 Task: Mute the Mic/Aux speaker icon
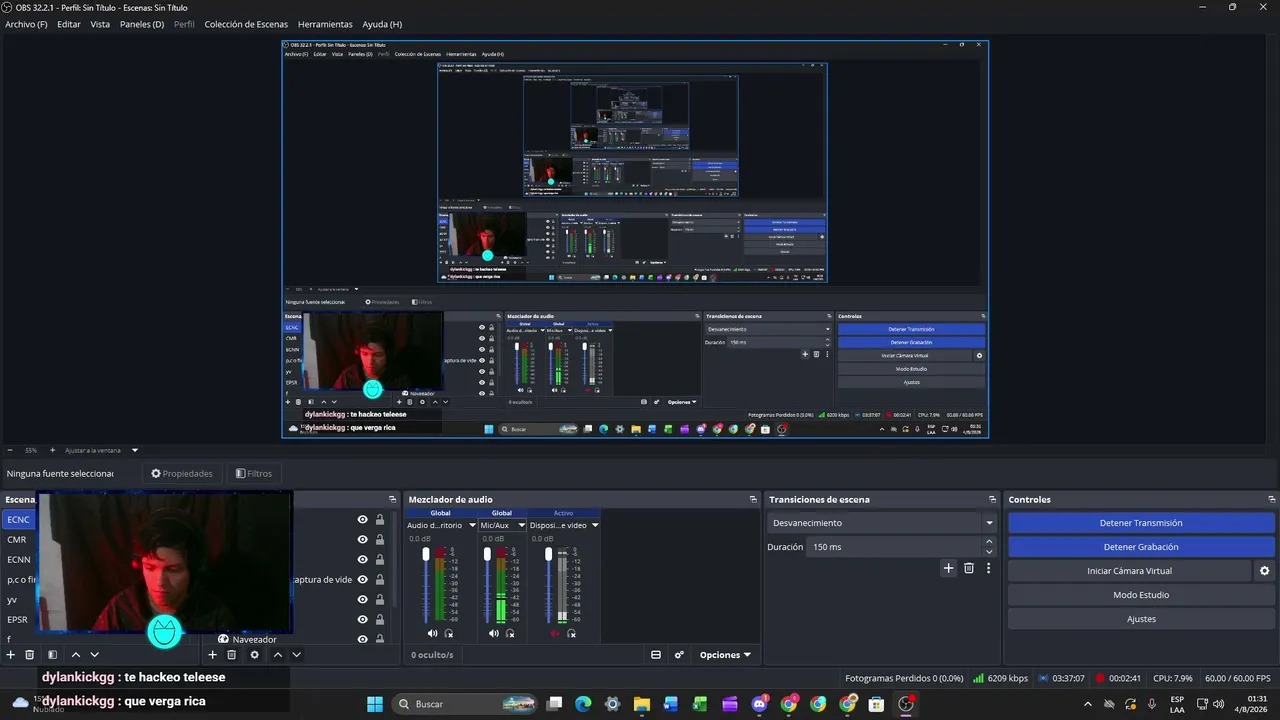pos(494,633)
